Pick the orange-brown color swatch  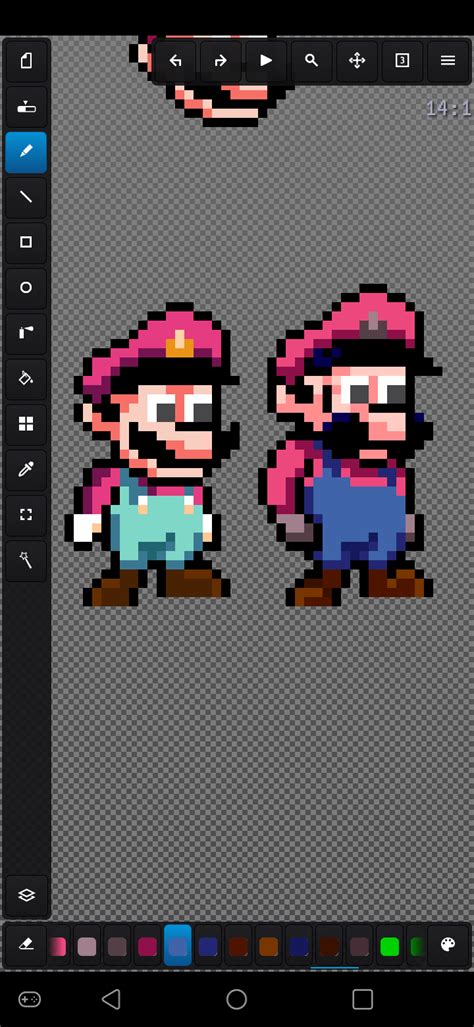[x=268, y=947]
